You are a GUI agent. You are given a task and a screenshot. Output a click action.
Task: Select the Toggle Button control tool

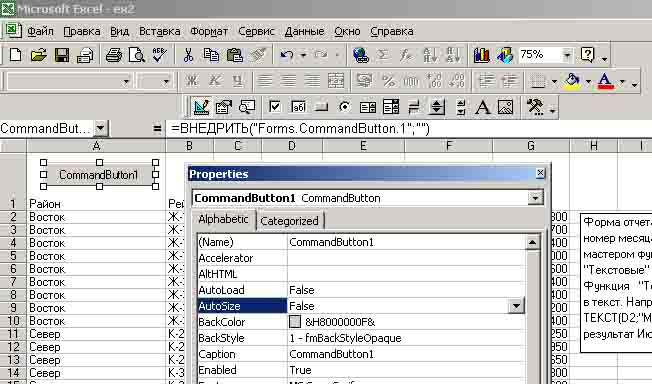414,108
